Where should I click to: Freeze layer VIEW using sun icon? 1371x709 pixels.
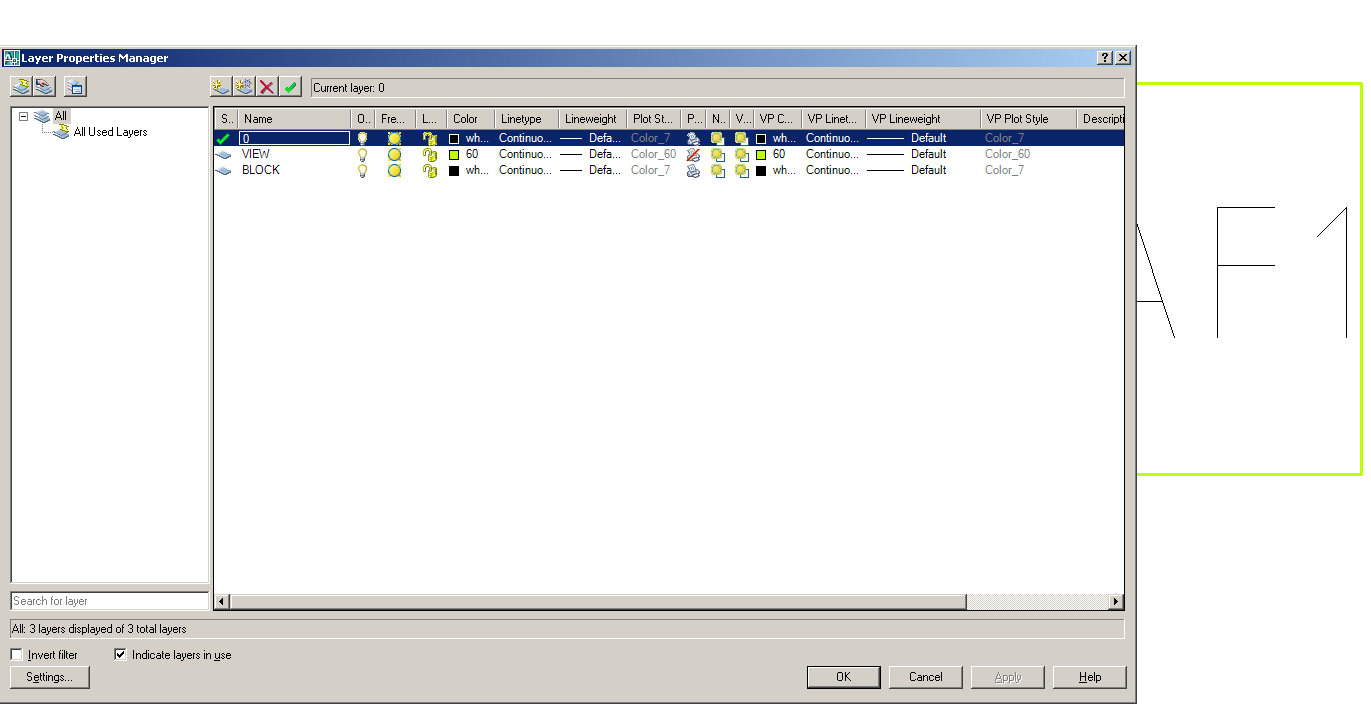point(394,155)
